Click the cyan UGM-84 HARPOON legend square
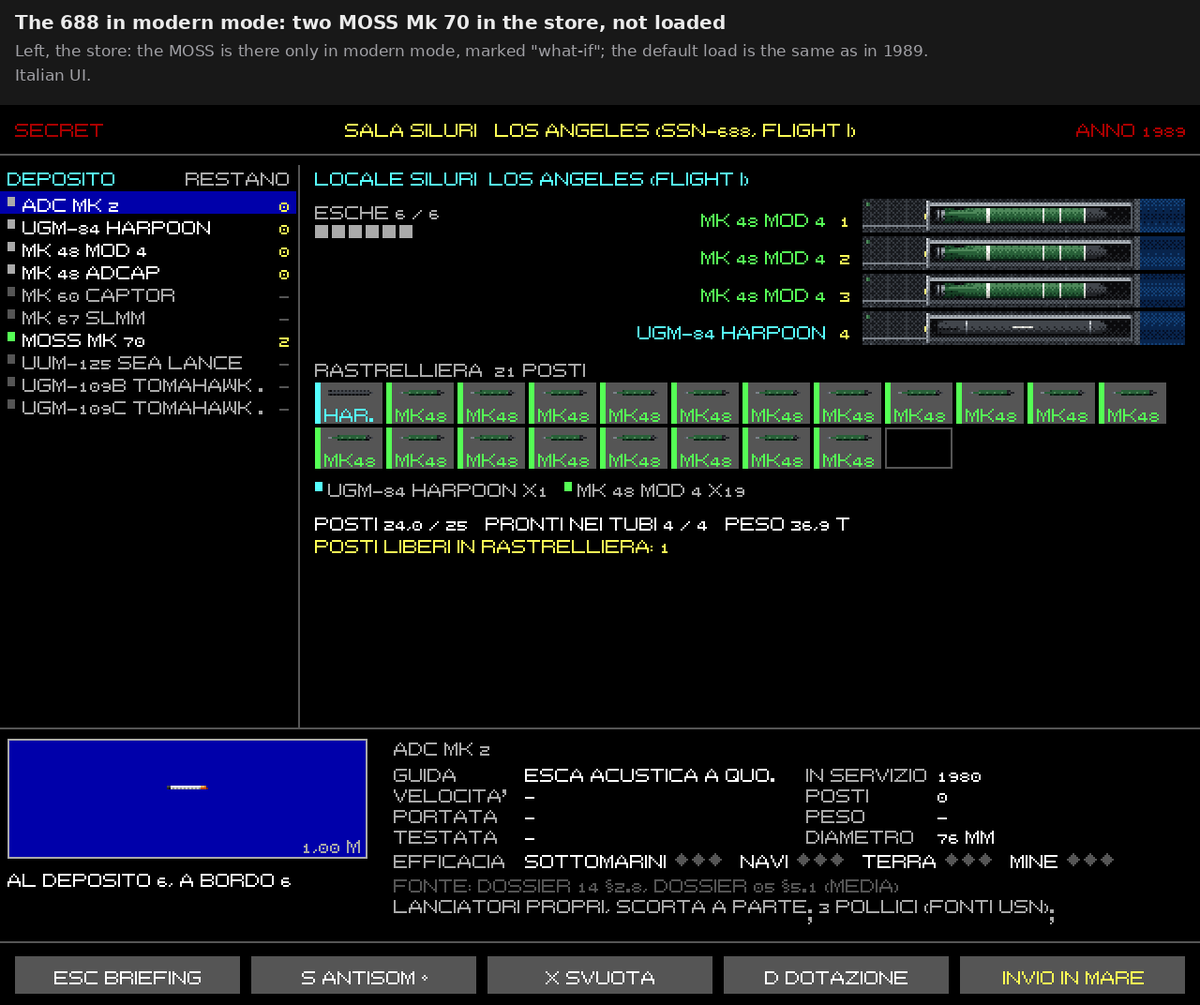 [x=319, y=487]
